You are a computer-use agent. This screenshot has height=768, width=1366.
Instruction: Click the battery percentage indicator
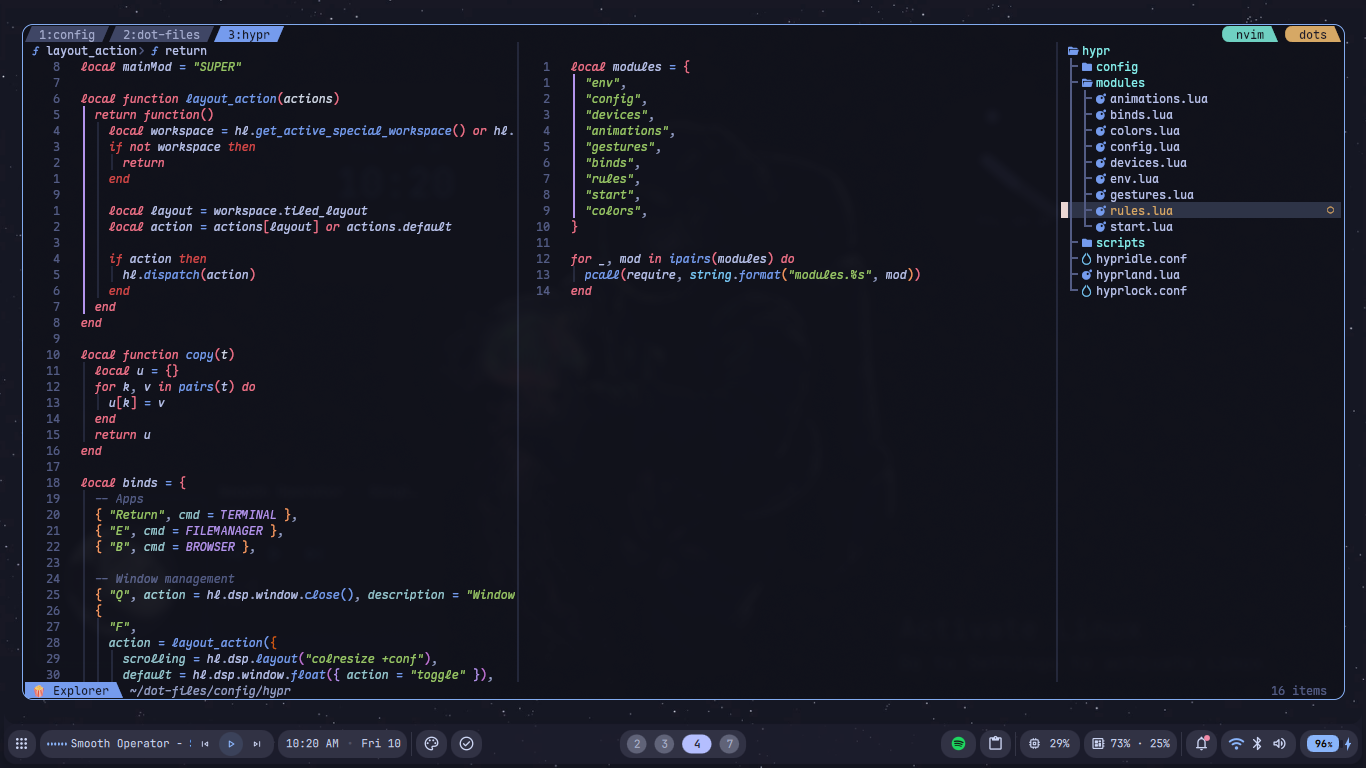pos(1323,744)
